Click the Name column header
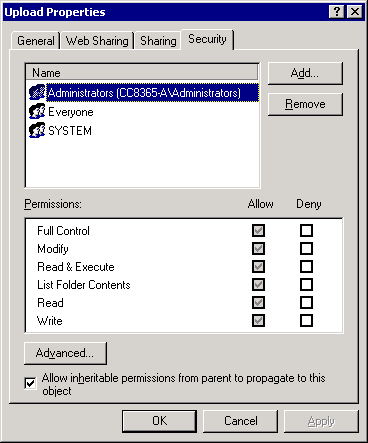This screenshot has height=443, width=368. click(x=142, y=72)
